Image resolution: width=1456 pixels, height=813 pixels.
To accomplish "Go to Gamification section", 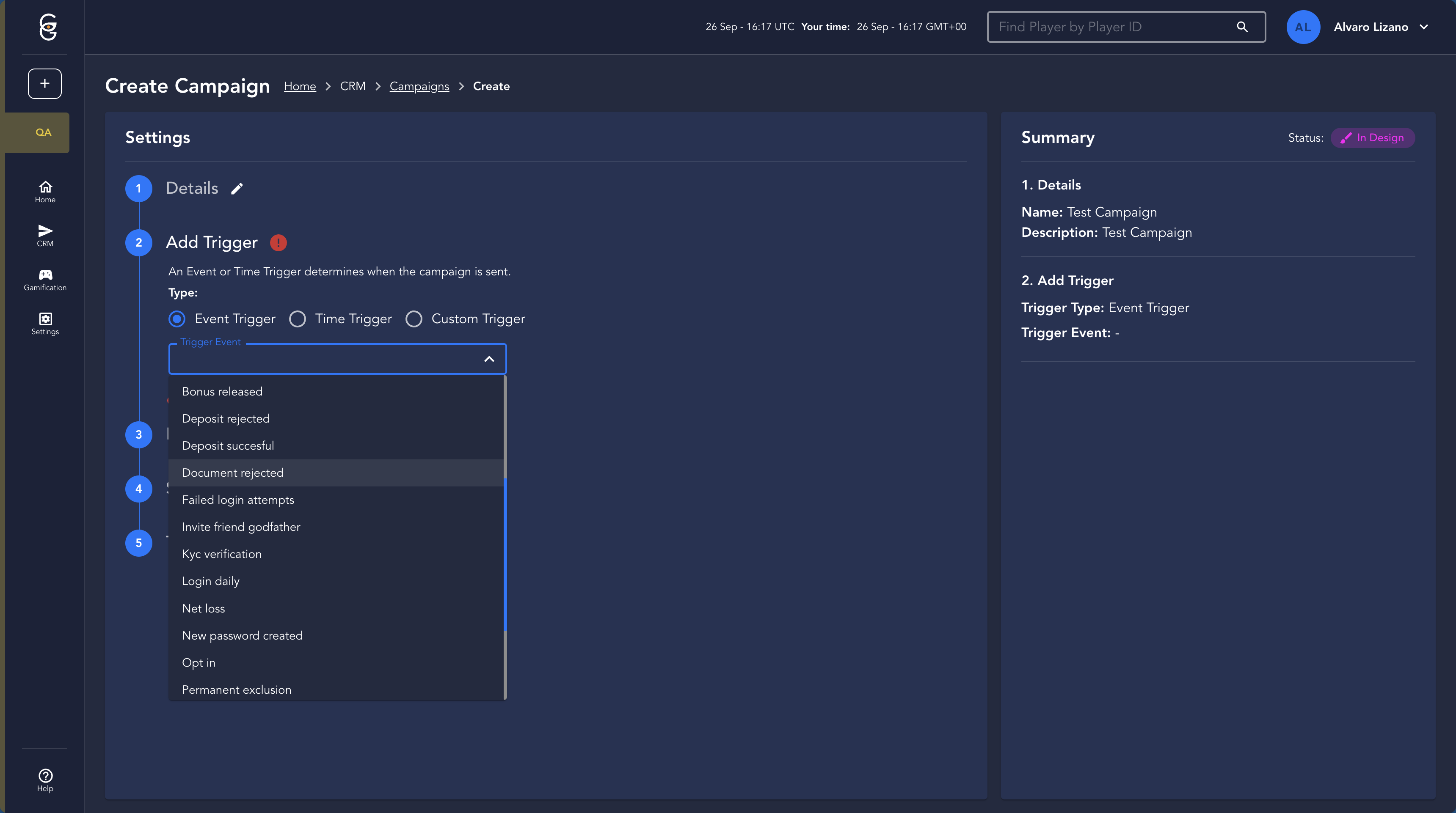I will (45, 280).
